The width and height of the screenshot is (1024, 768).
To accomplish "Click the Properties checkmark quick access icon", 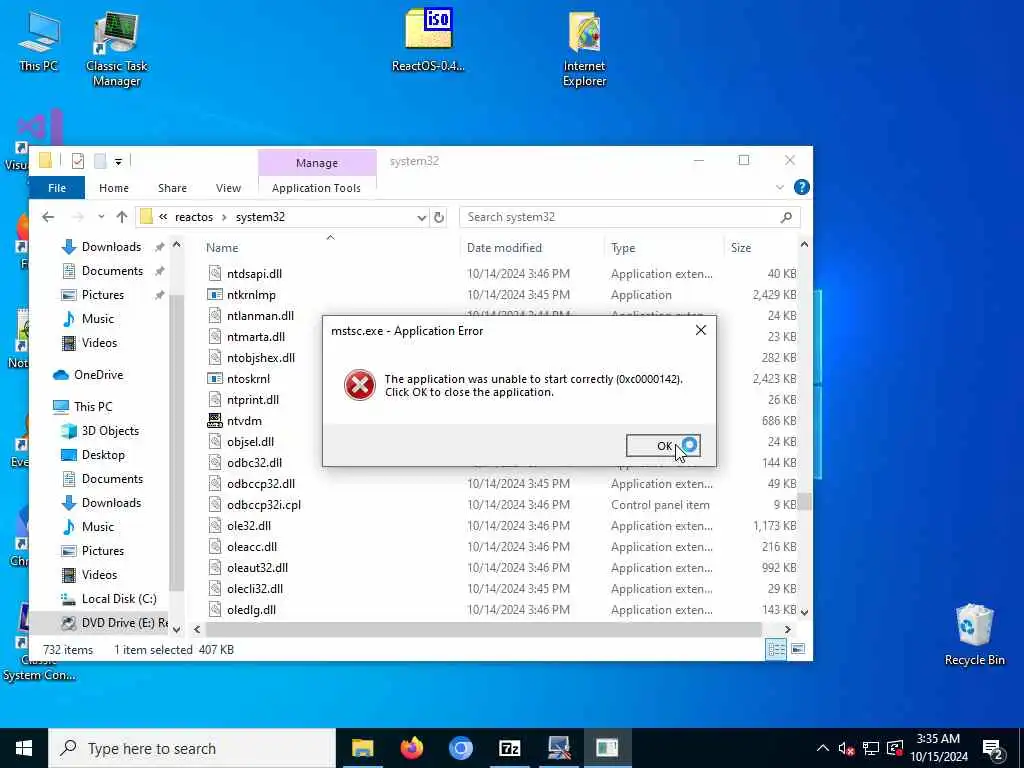I will [78, 161].
